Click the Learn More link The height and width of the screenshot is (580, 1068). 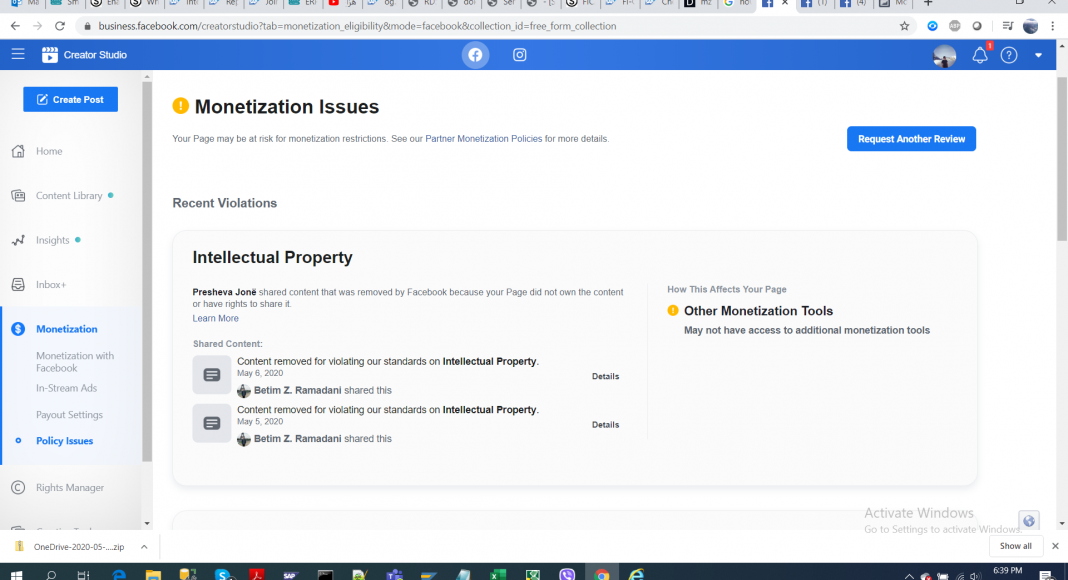pyautogui.click(x=215, y=319)
